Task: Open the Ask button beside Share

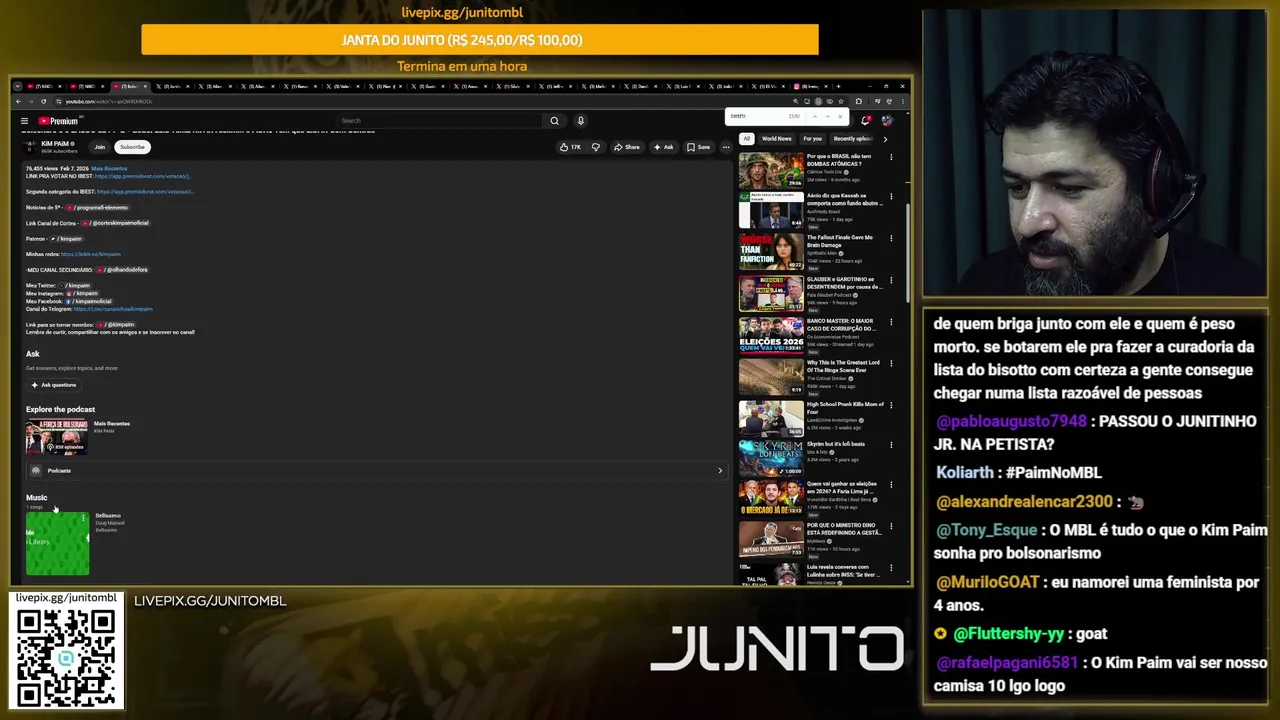Action: click(664, 147)
